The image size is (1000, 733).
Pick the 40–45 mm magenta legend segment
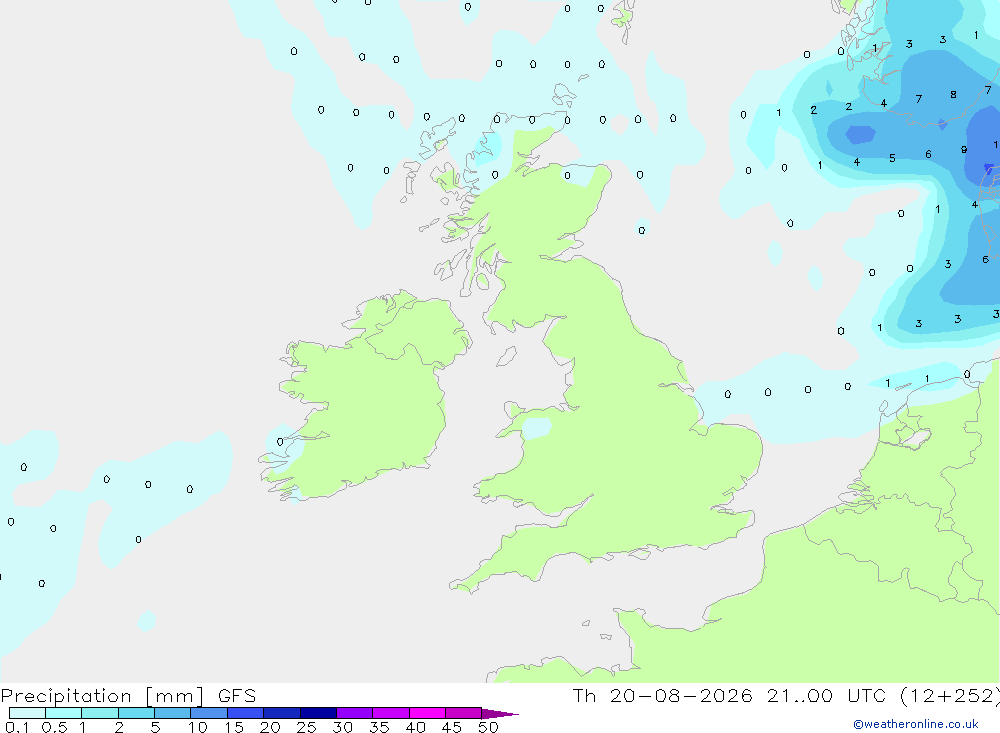(x=427, y=713)
